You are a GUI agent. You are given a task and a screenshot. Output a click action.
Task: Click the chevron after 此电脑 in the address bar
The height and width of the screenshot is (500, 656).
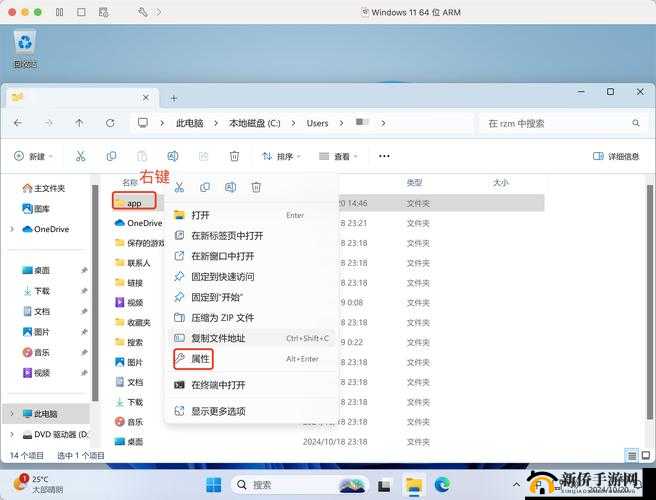215,123
